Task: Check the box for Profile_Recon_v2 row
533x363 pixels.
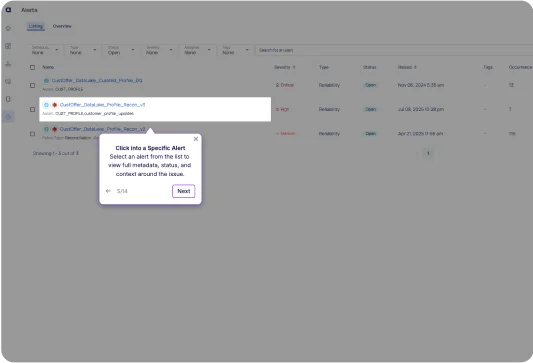Action: pos(32,134)
